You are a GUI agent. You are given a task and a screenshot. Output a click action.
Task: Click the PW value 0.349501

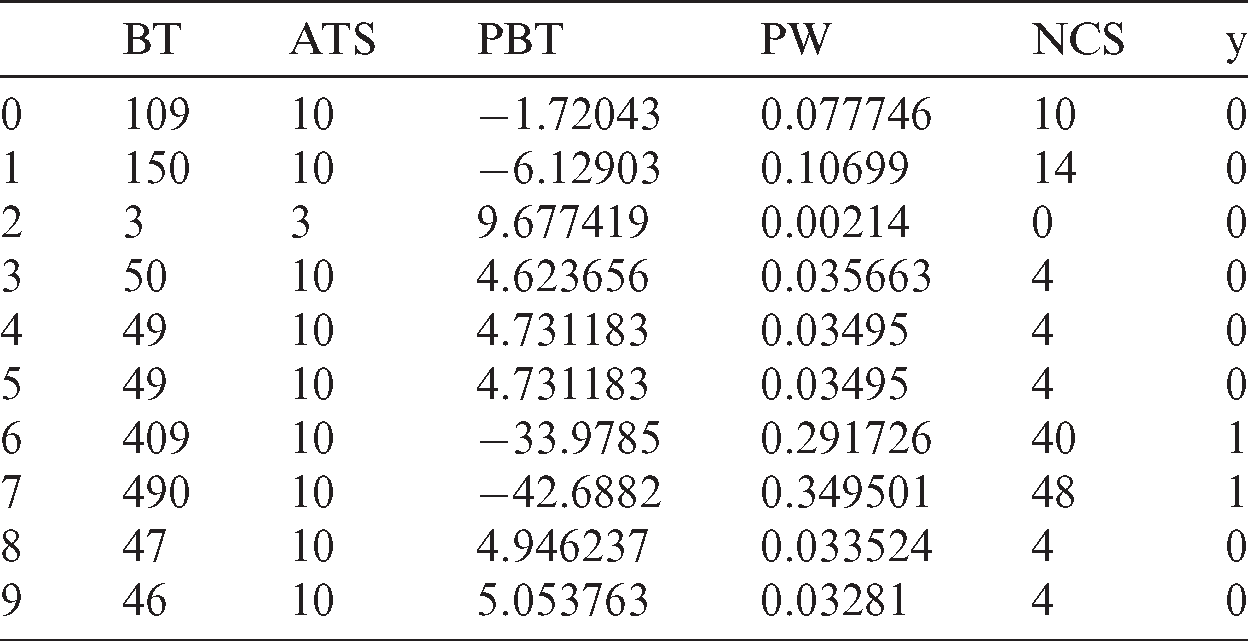[845, 494]
